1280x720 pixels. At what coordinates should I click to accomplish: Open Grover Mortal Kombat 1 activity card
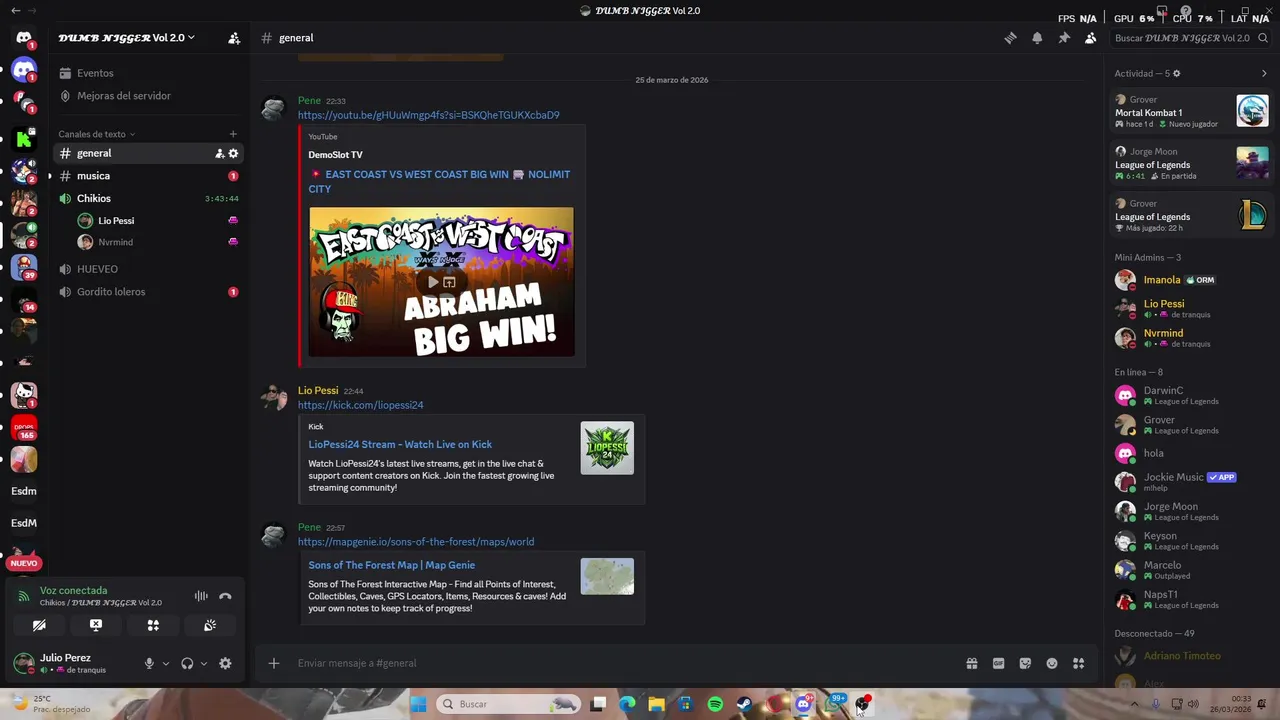[1192, 111]
